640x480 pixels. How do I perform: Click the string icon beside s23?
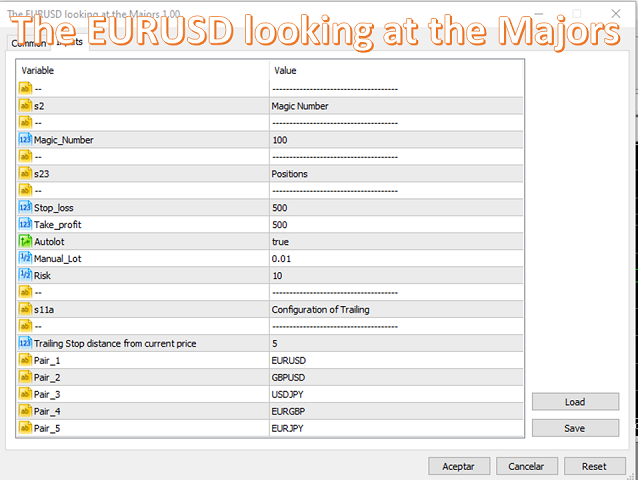pos(25,173)
